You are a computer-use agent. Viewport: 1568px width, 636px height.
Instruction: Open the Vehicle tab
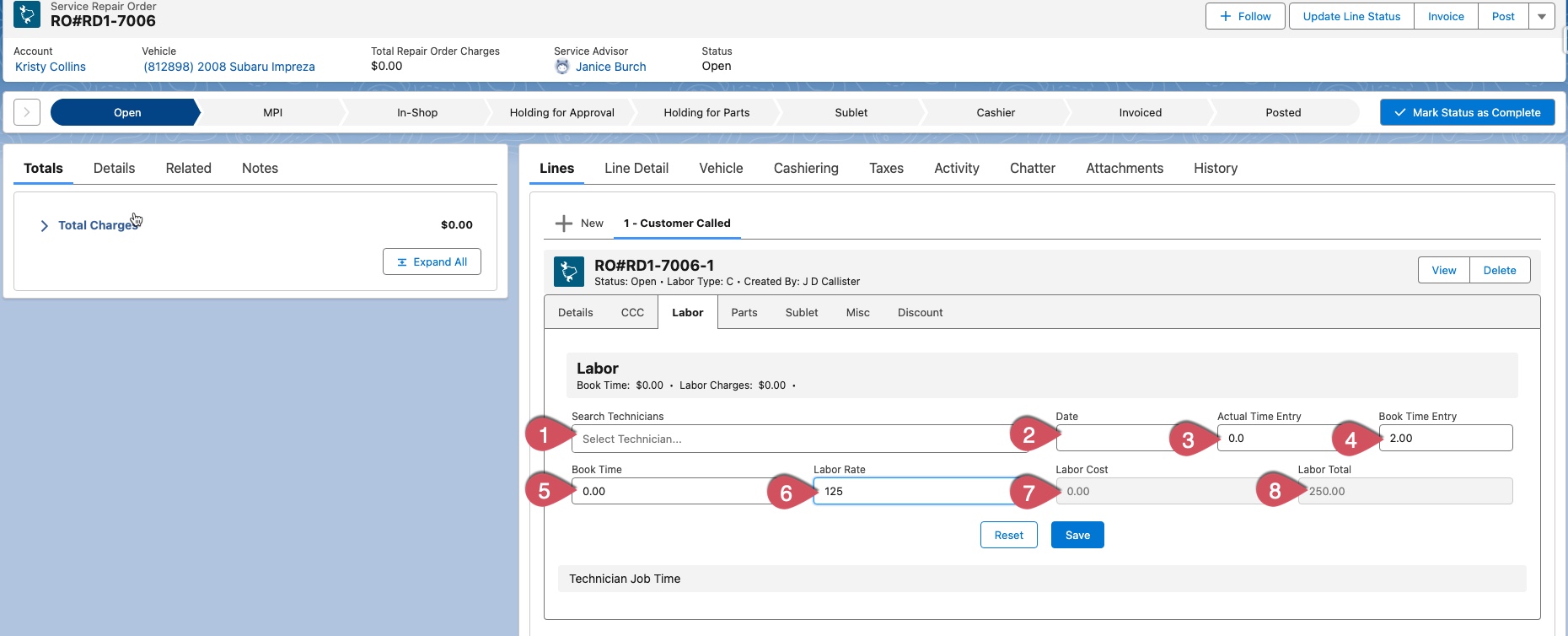pos(721,168)
